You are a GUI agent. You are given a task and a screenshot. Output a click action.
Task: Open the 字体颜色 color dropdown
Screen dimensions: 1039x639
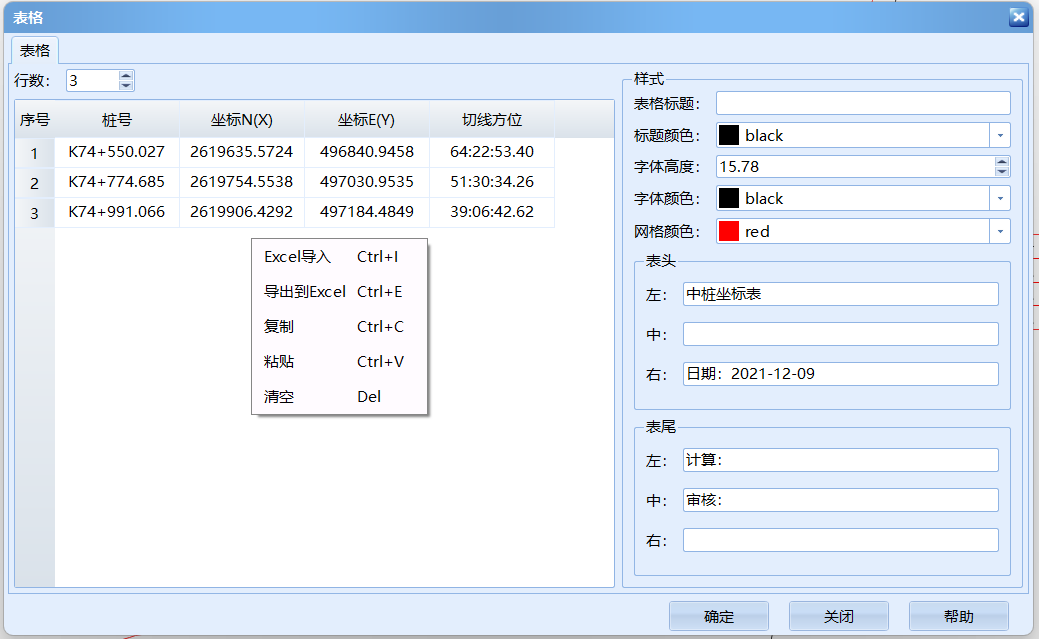(1001, 198)
